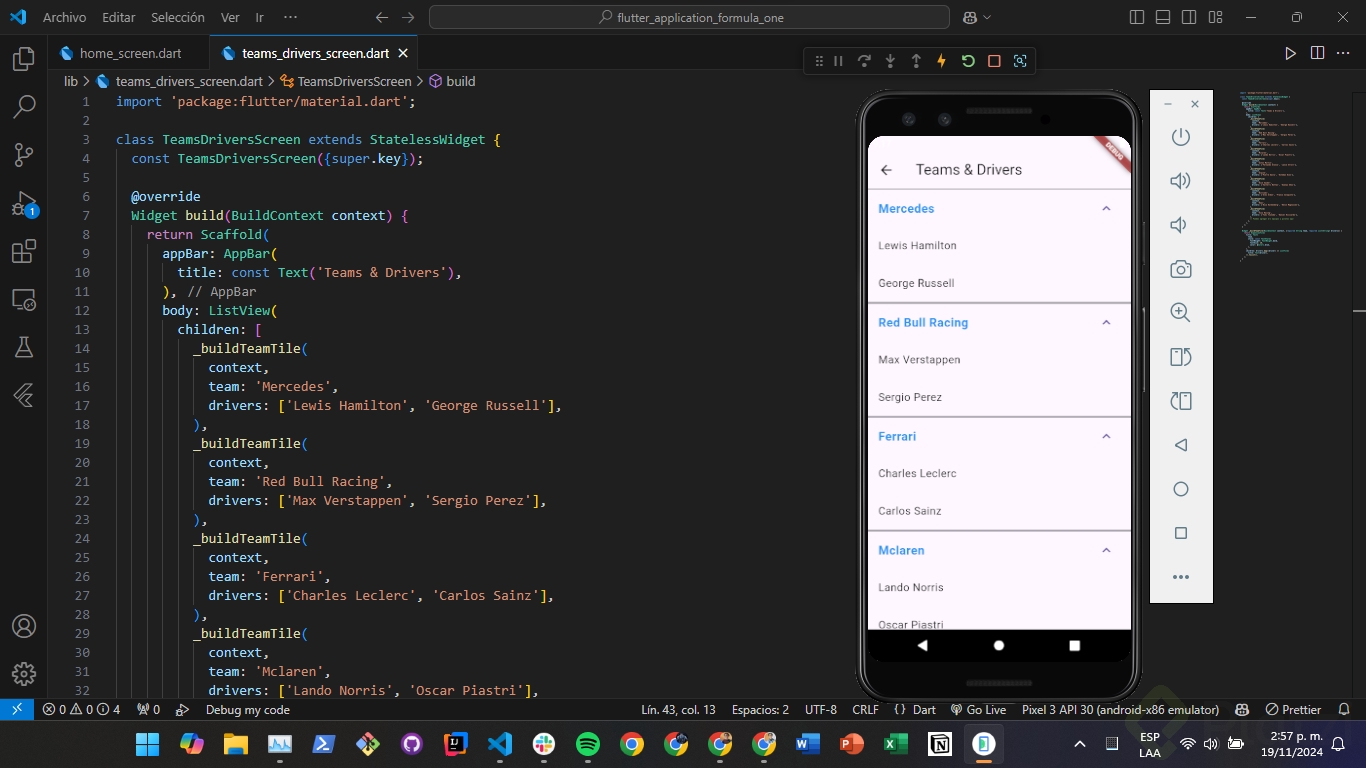Open the Manage gear menu
The image size is (1366, 768).
(24, 673)
